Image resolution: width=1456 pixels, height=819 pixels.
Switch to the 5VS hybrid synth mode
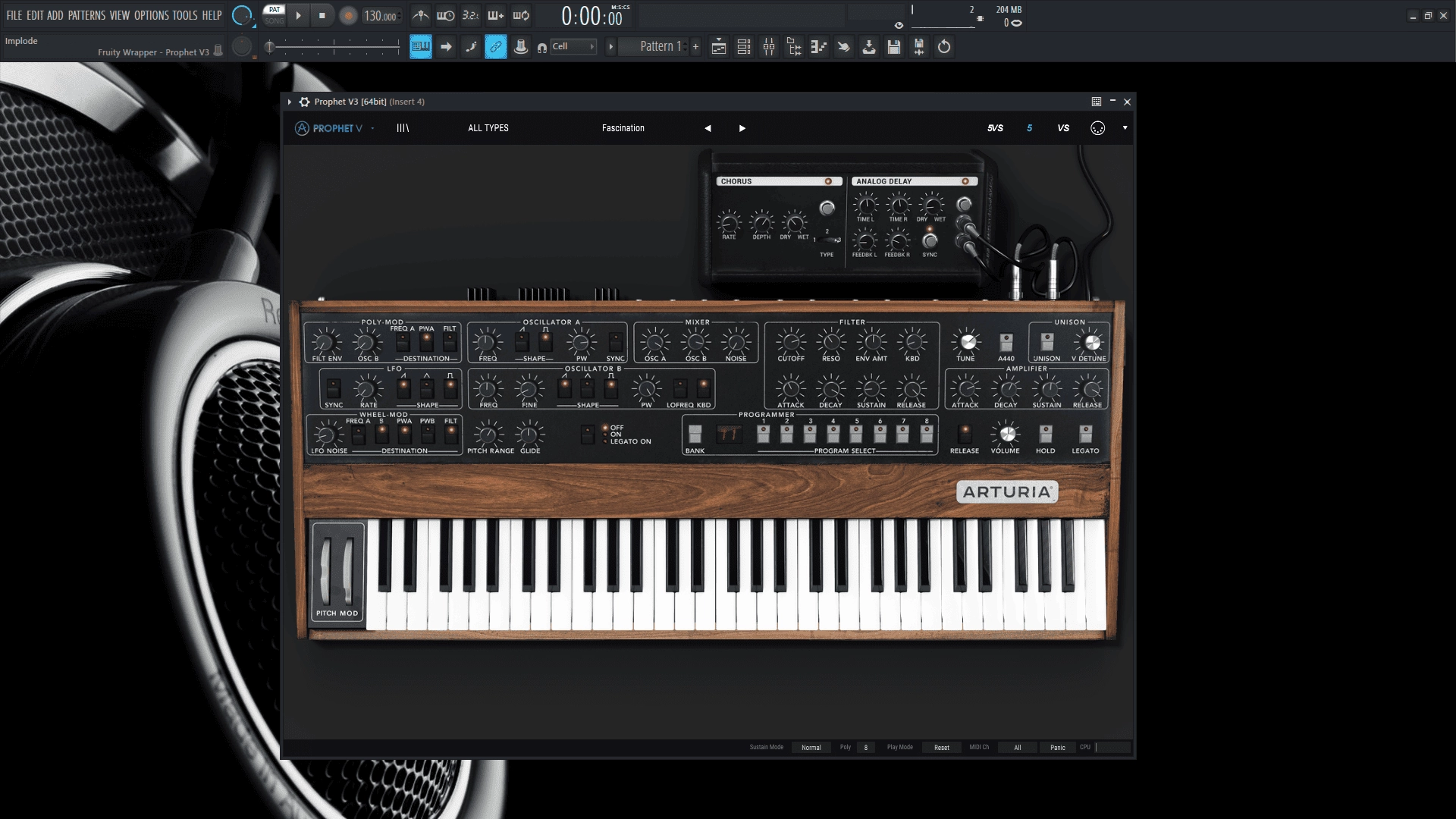click(995, 128)
